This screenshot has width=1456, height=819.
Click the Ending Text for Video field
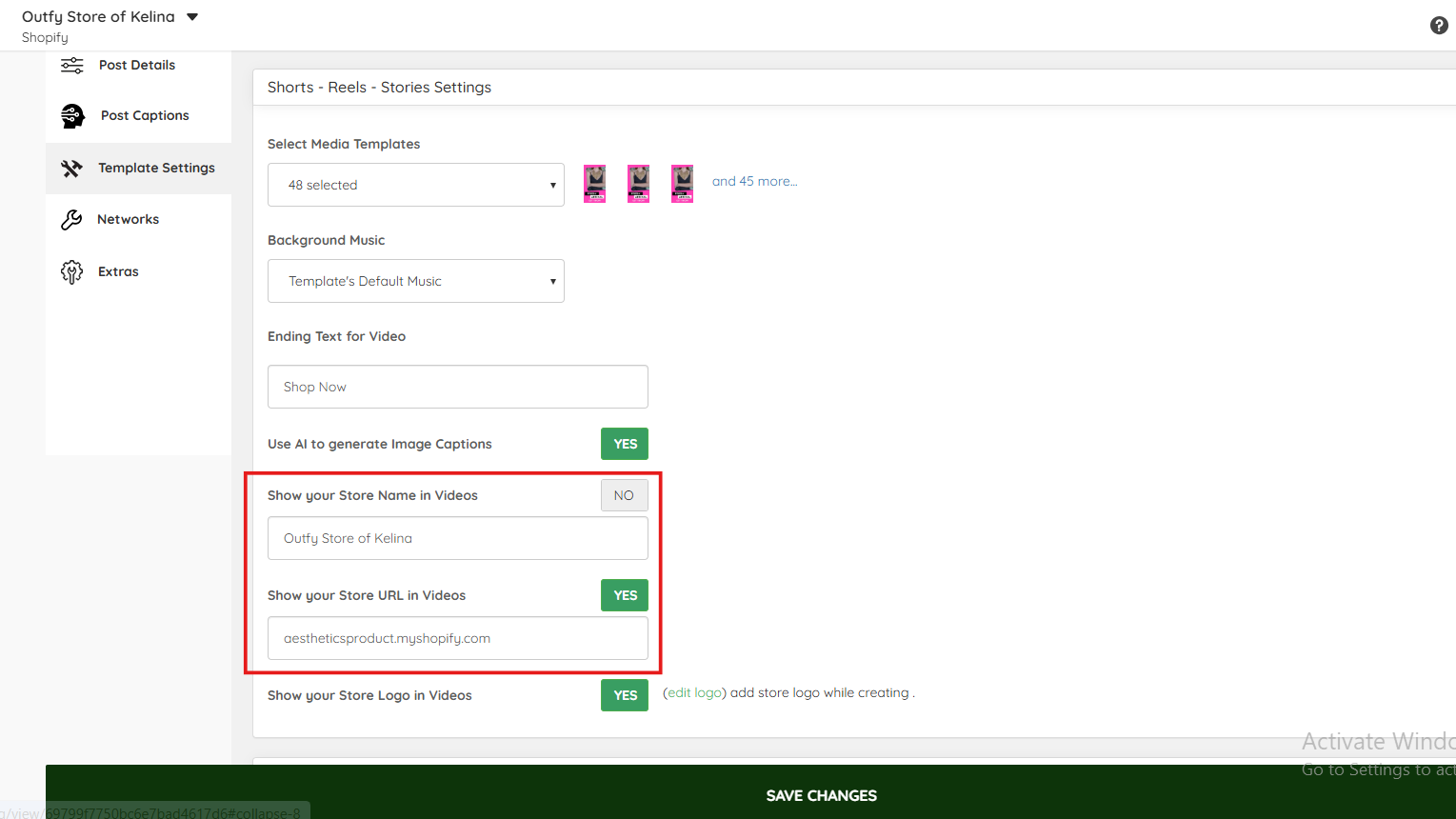(x=458, y=387)
